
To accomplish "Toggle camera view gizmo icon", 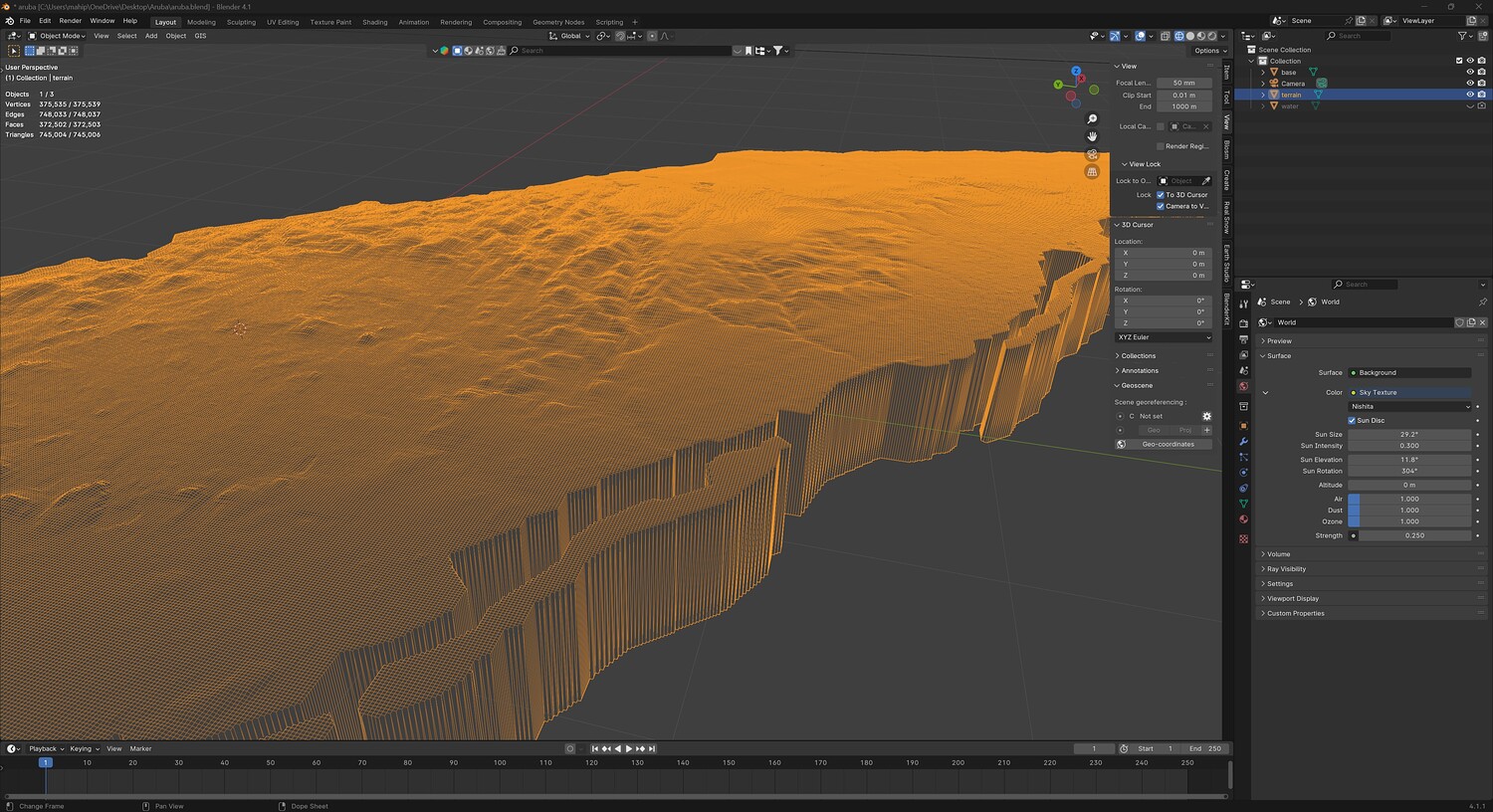I will pos(1092,154).
